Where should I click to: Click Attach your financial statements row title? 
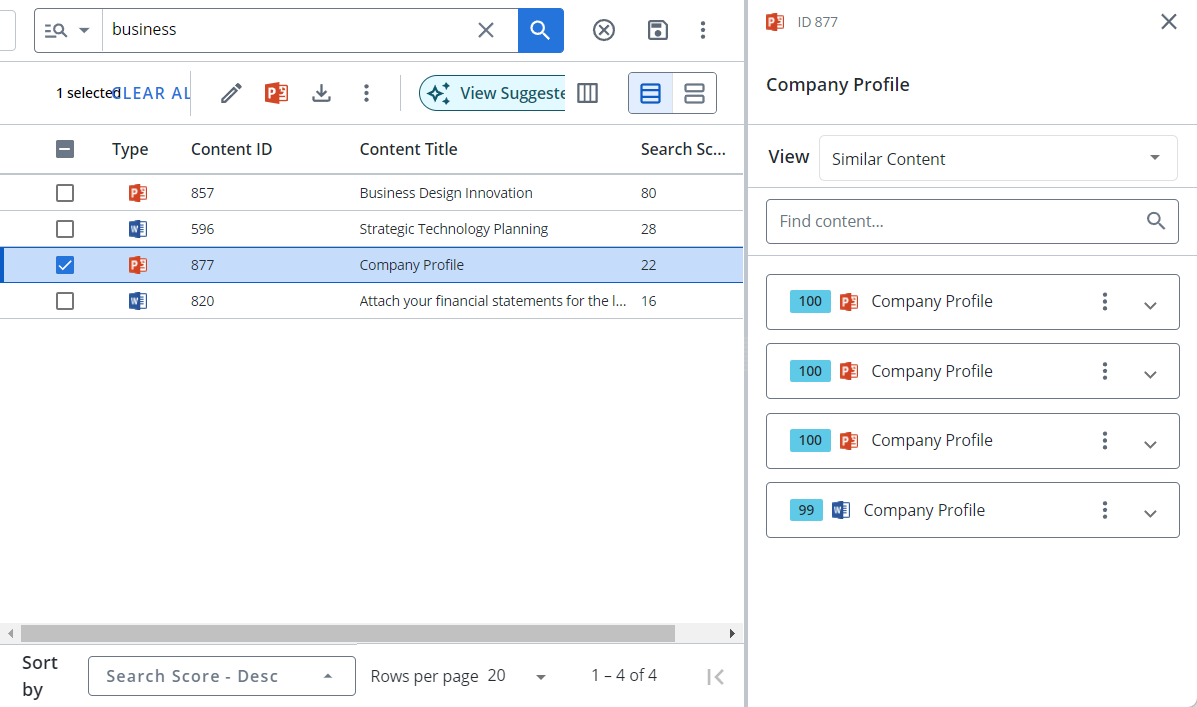492,301
